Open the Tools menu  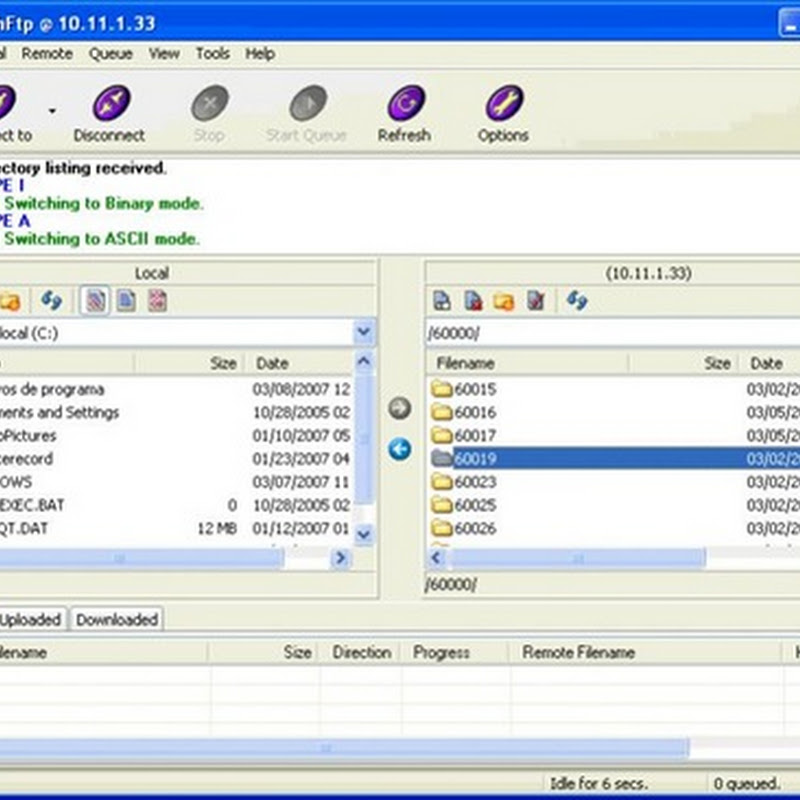pos(212,54)
